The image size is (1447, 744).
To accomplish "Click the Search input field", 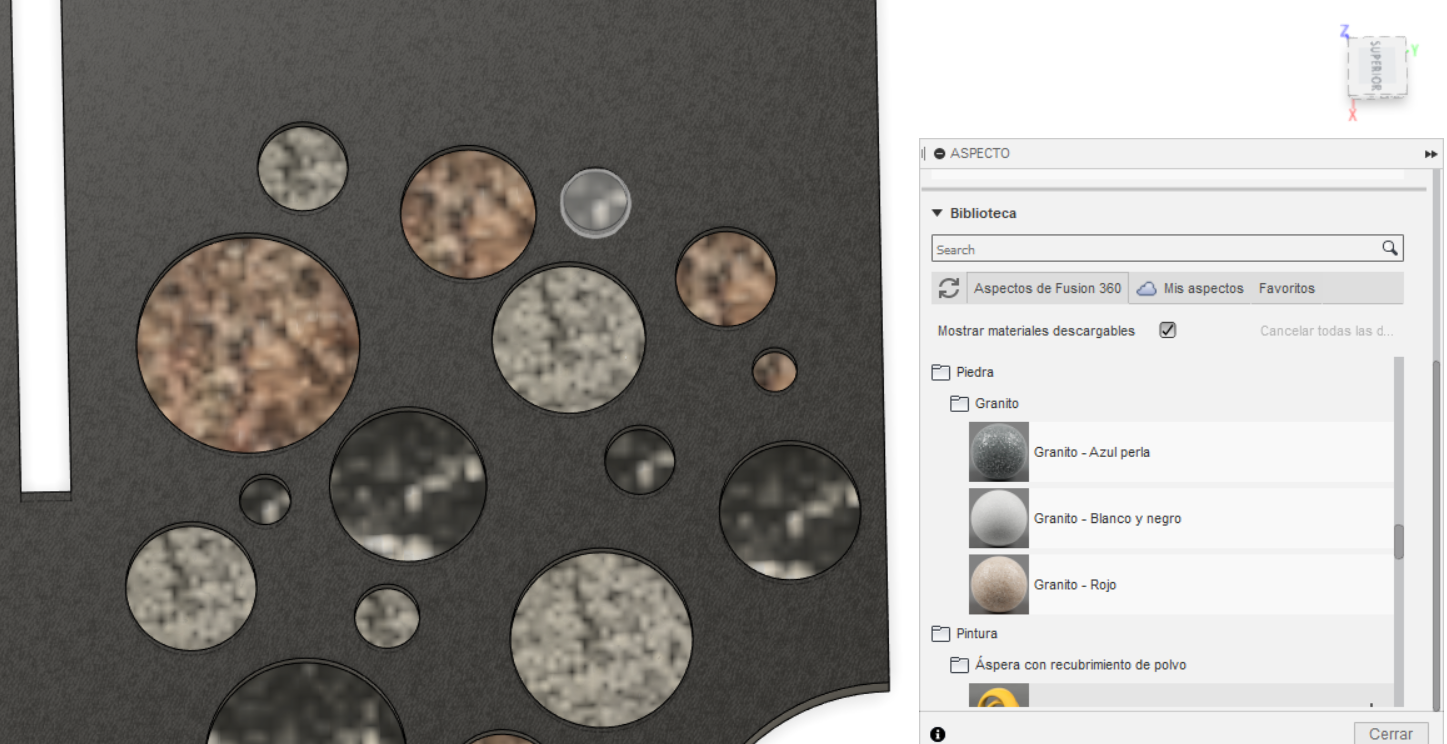I will [1156, 248].
